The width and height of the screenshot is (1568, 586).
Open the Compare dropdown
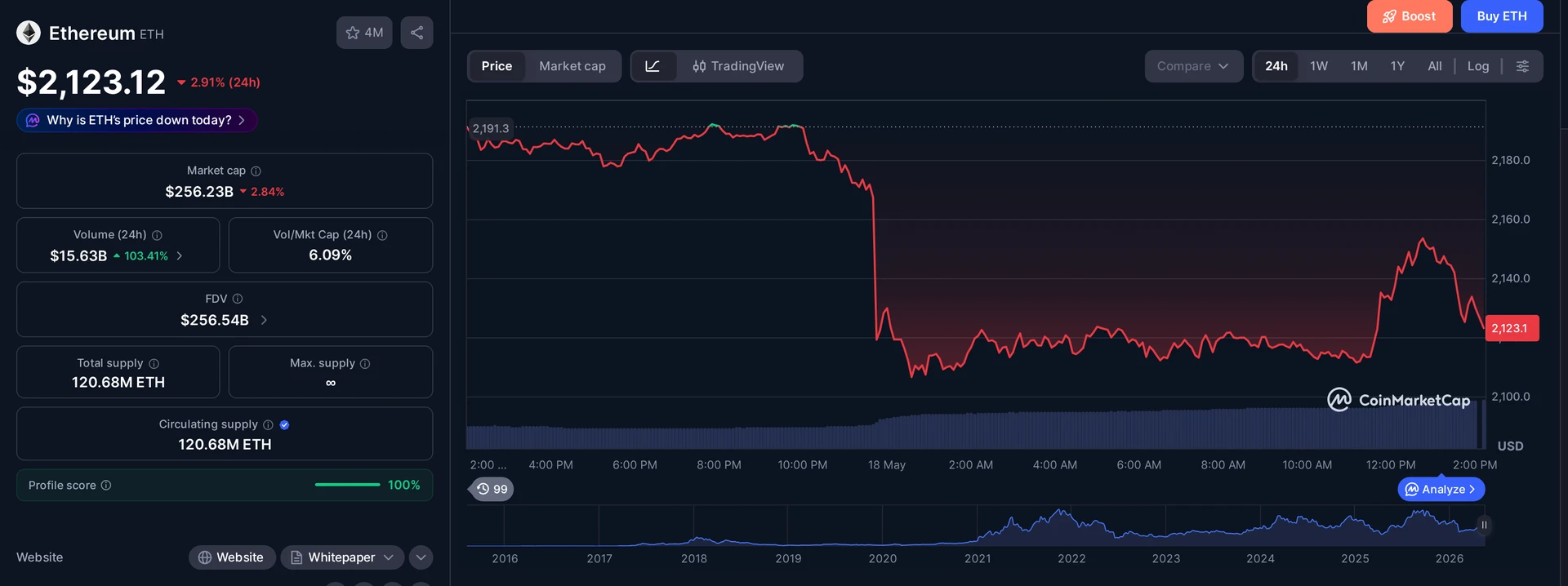coord(1193,66)
